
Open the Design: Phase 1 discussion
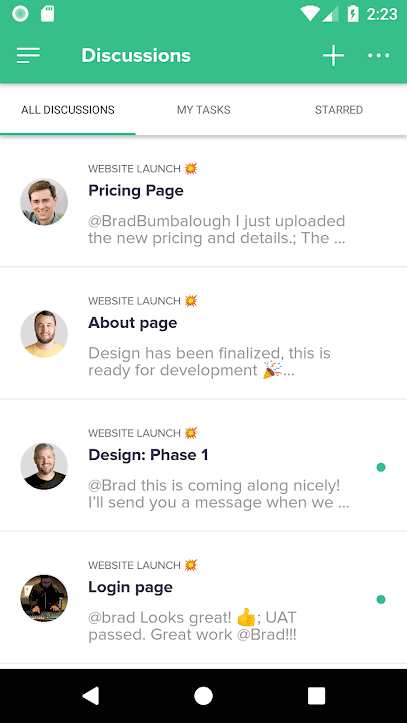[x=203, y=465]
